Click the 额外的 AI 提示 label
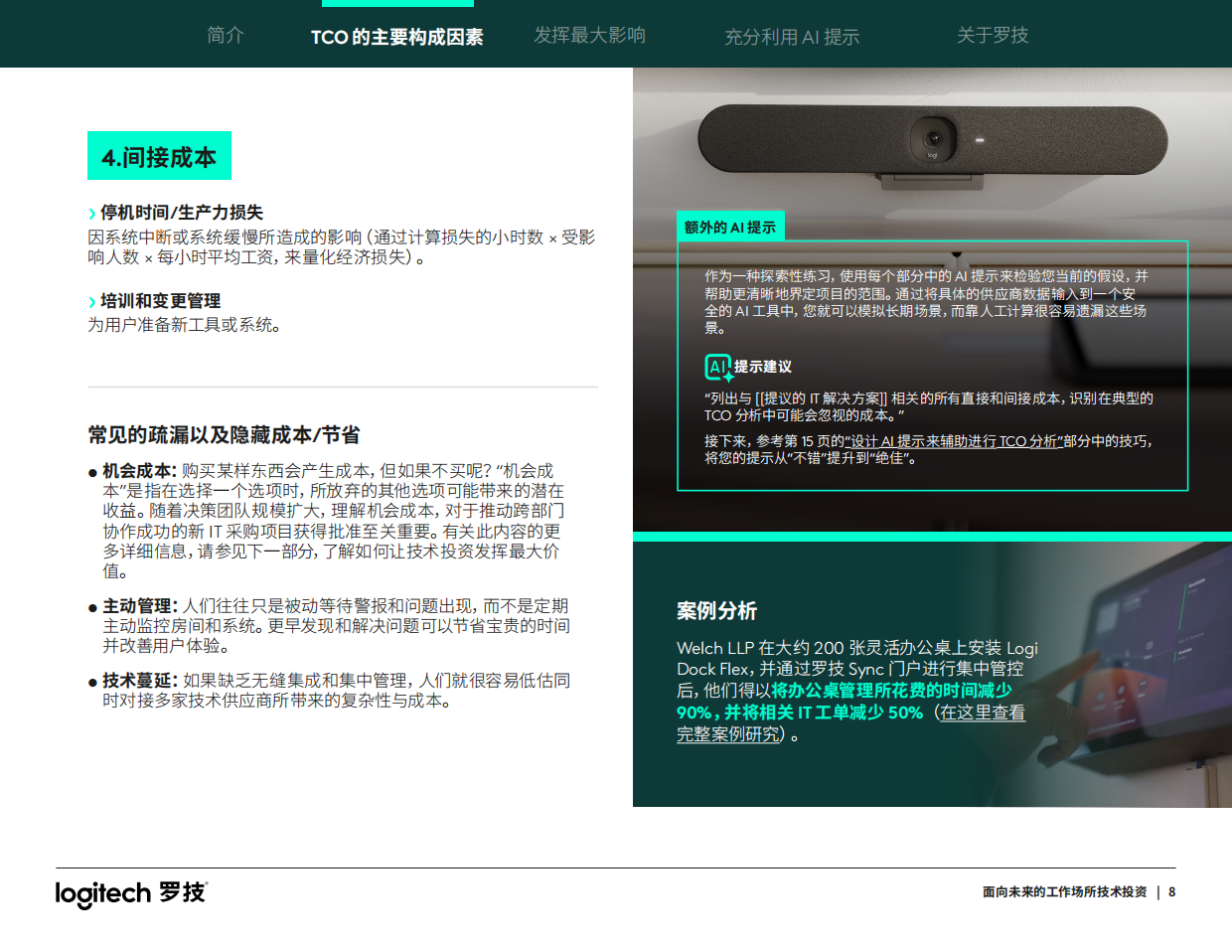The height and width of the screenshot is (952, 1232). click(730, 227)
